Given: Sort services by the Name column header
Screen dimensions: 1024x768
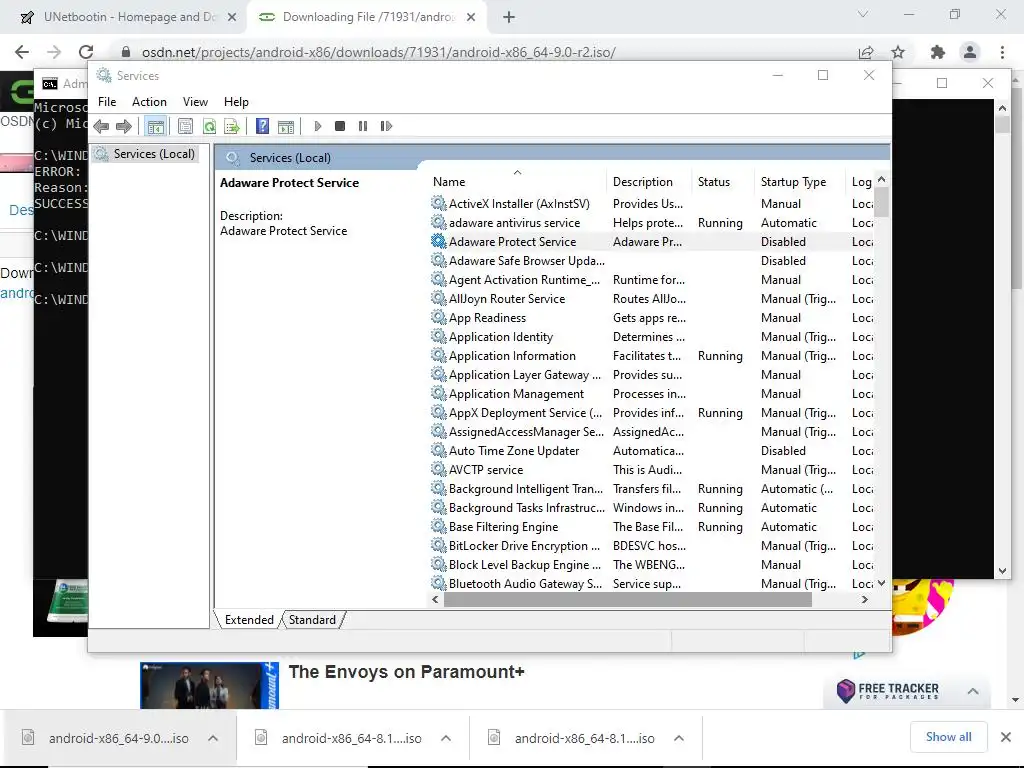Looking at the screenshot, I should 517,182.
